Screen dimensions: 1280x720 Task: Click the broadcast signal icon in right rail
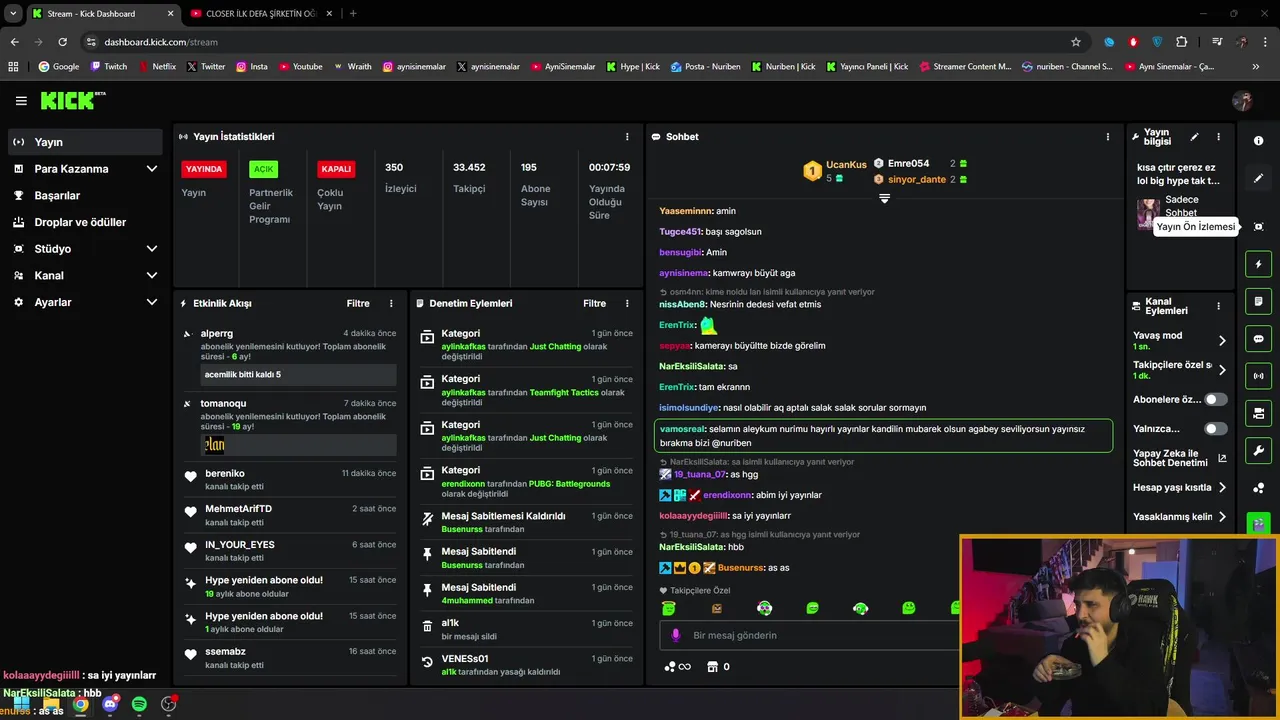[1259, 376]
